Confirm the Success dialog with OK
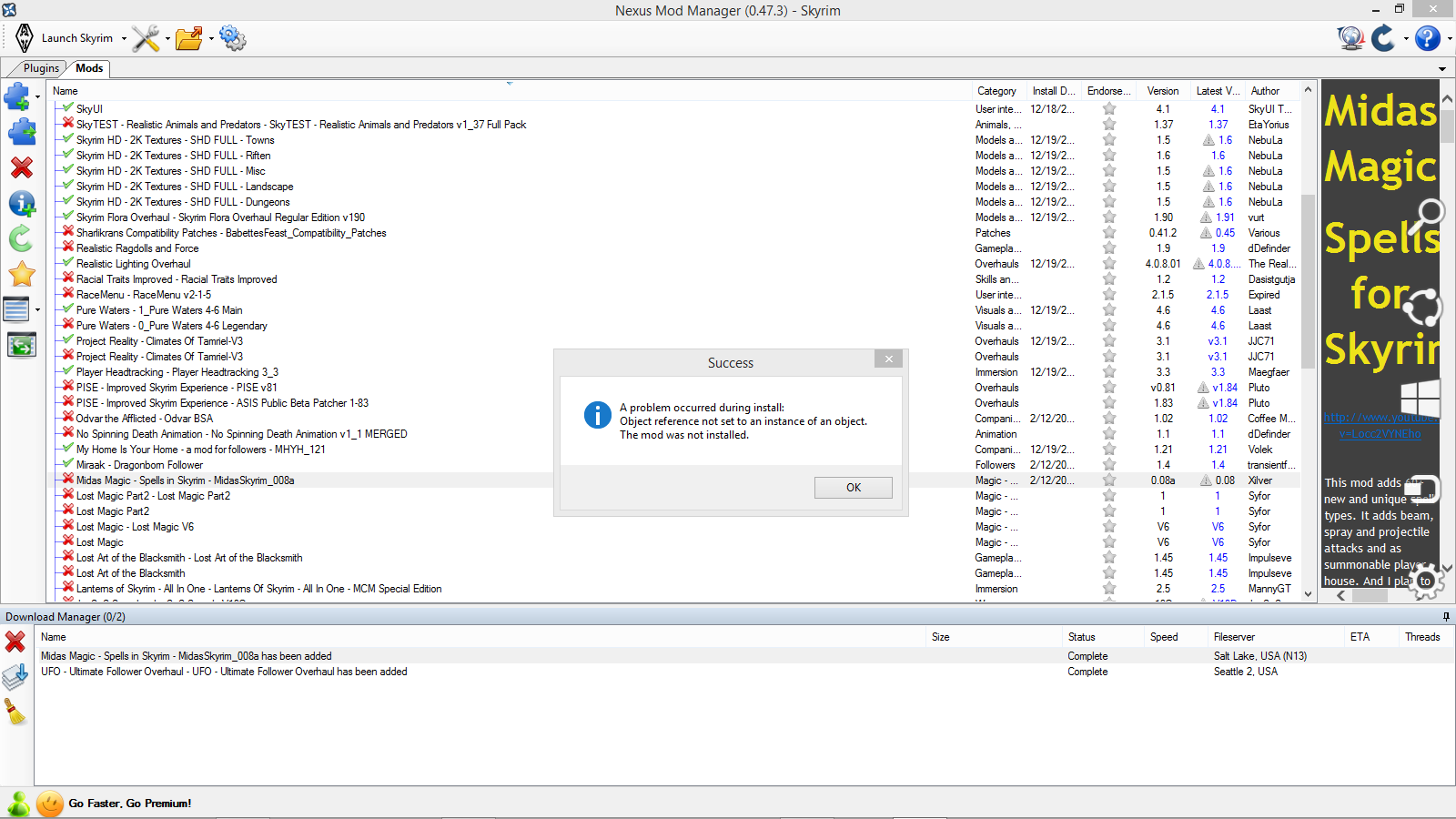The width and height of the screenshot is (1456, 819). coord(854,488)
